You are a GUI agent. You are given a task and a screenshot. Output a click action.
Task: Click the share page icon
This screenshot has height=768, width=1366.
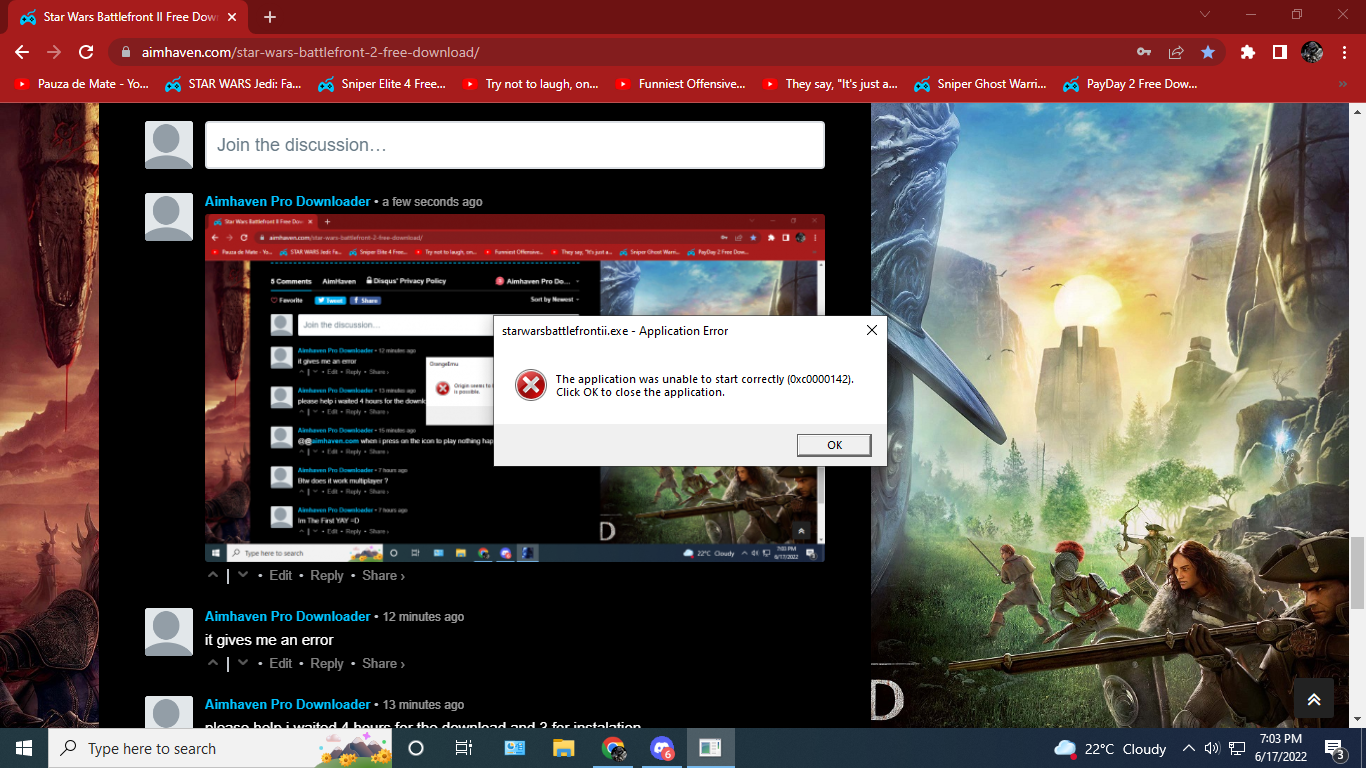[1176, 52]
